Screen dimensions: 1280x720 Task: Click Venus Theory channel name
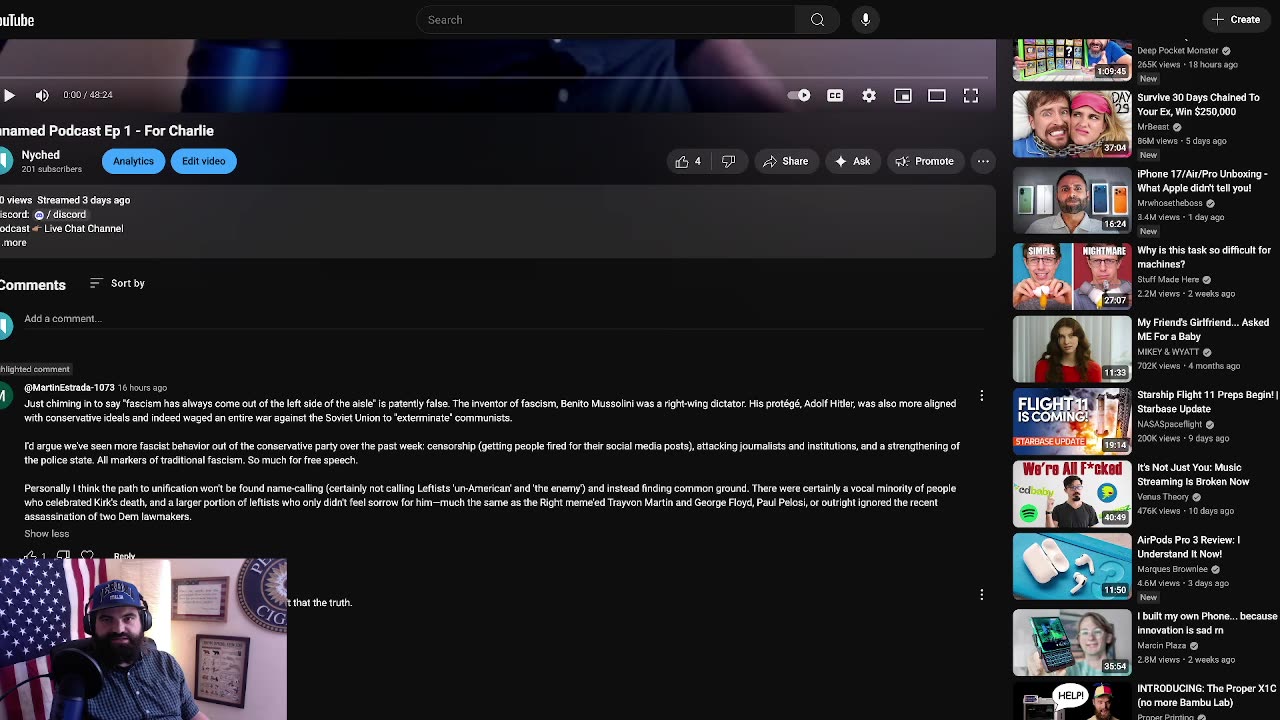point(1161,497)
